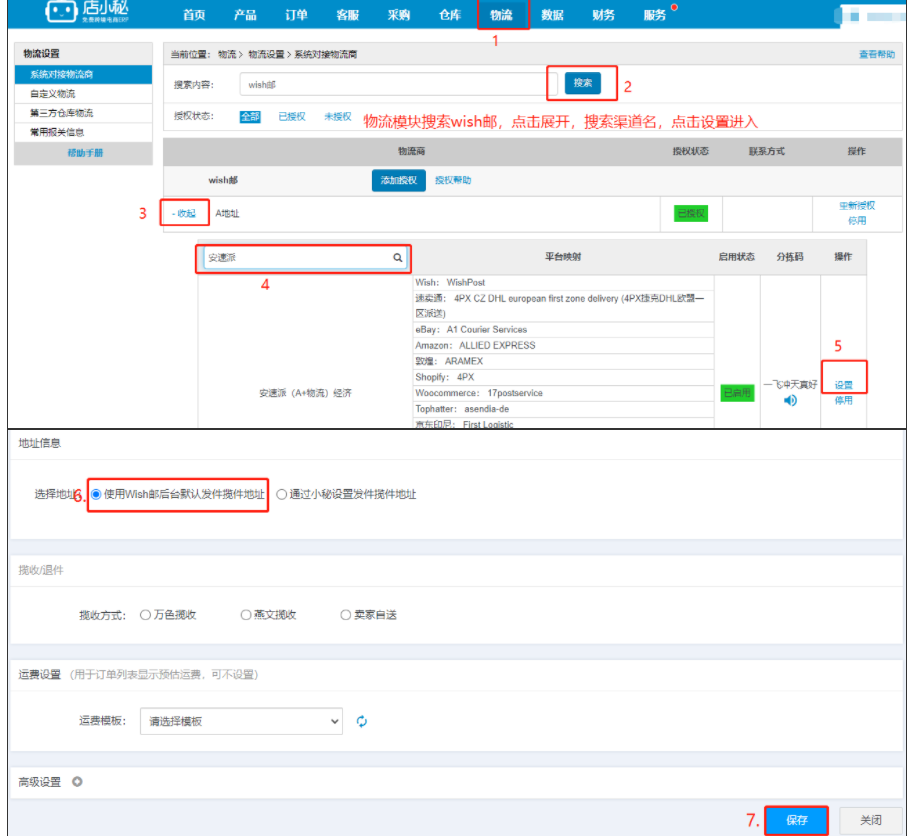
Task: Open 财务 in top navigation
Action: [x=603, y=15]
